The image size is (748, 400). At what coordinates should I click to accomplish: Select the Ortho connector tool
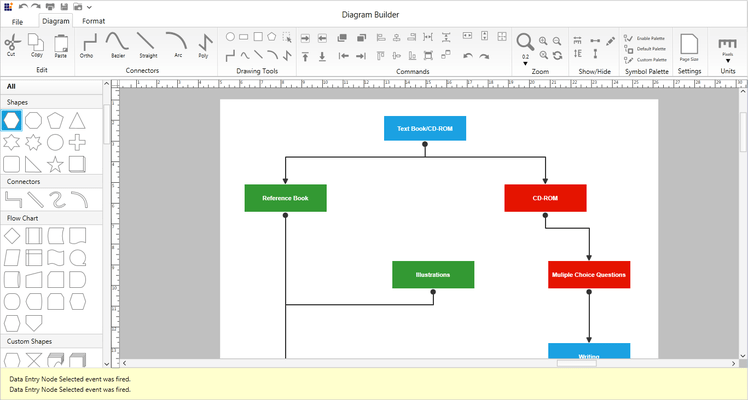(x=89, y=42)
